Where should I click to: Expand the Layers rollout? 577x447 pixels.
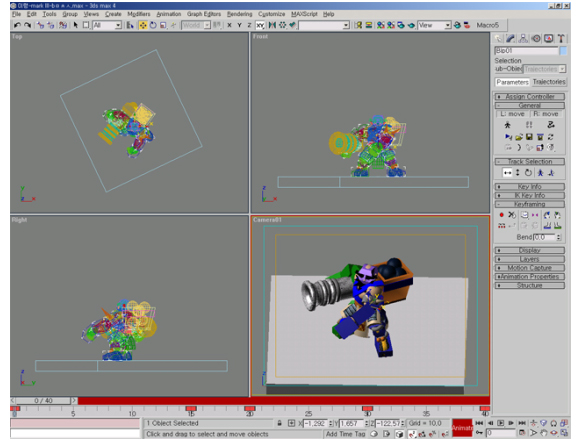click(530, 259)
